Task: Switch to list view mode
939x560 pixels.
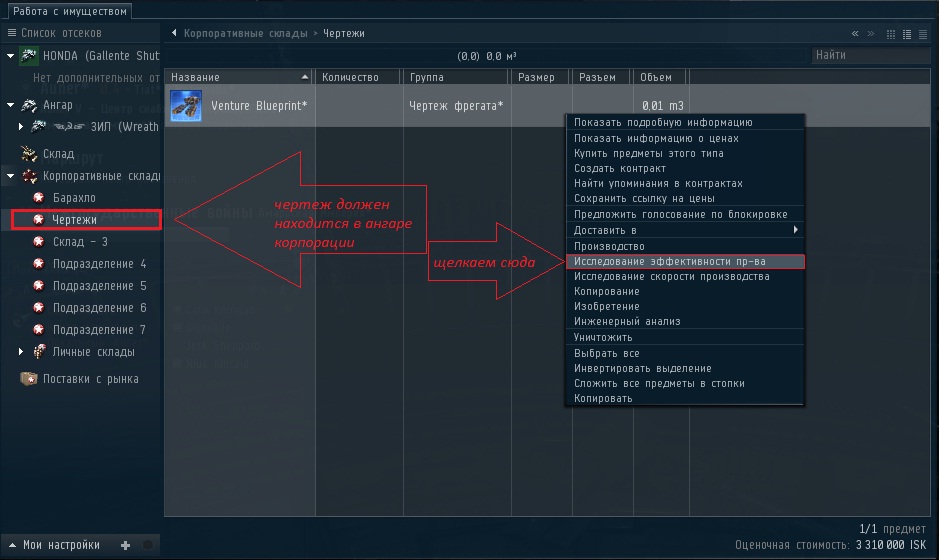Action: [x=923, y=34]
